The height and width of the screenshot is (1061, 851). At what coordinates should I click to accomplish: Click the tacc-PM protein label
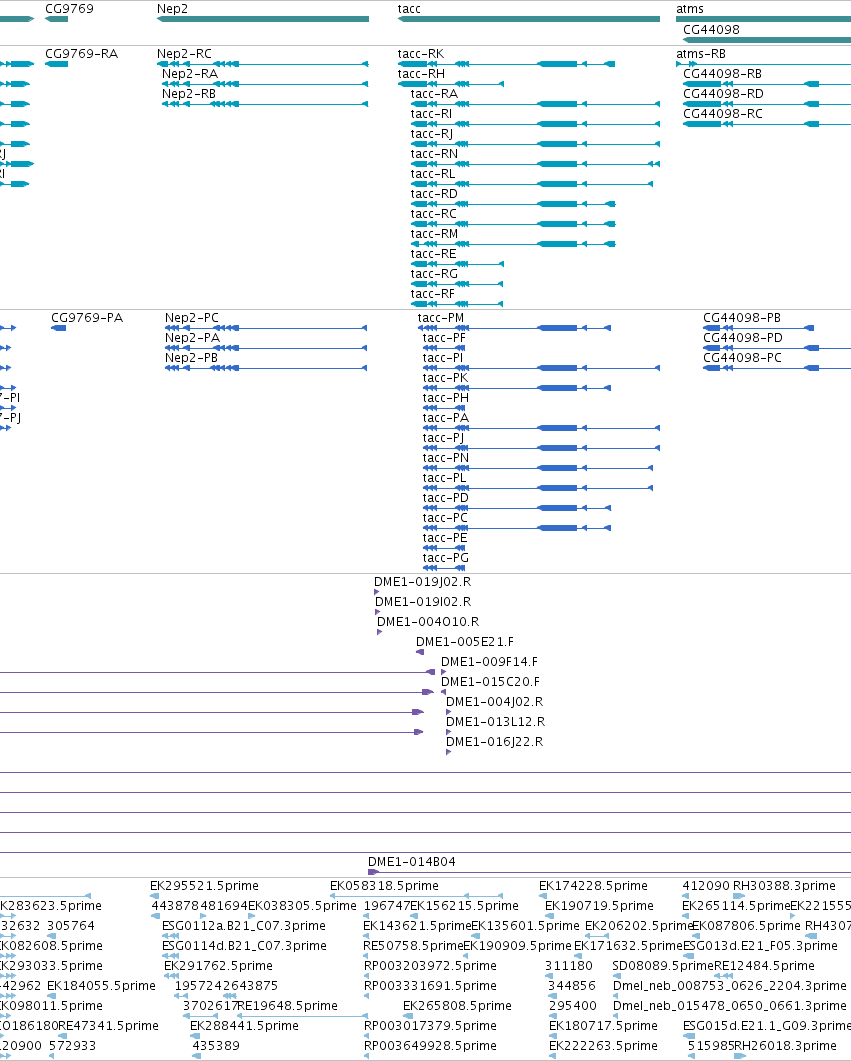pyautogui.click(x=441, y=317)
